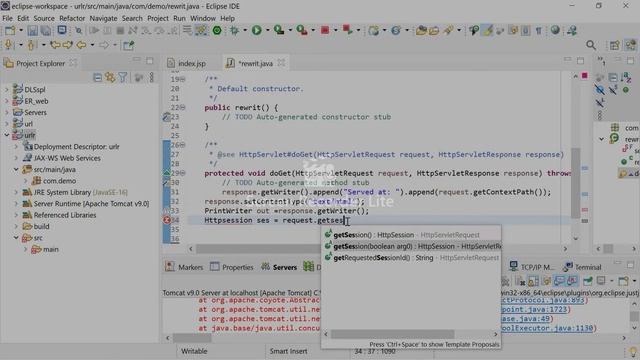Click the Toggle Mark Occurrences highlighter icon

tap(487, 30)
